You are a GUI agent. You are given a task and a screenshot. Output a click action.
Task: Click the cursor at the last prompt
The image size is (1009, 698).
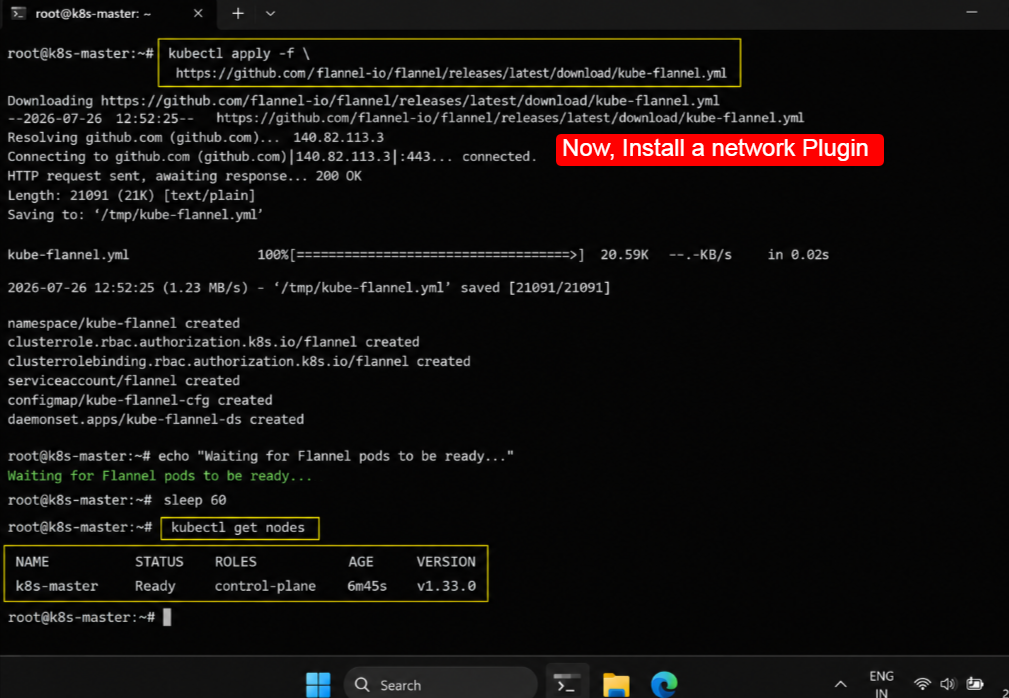[x=167, y=617]
